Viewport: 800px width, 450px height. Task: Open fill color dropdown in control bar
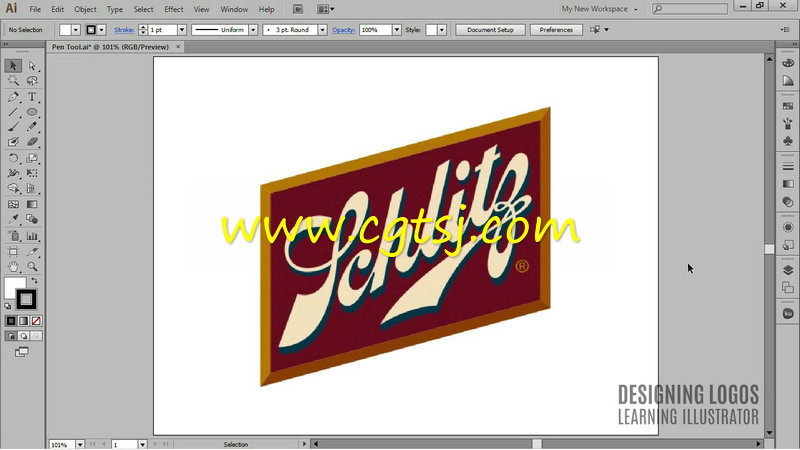[x=76, y=30]
